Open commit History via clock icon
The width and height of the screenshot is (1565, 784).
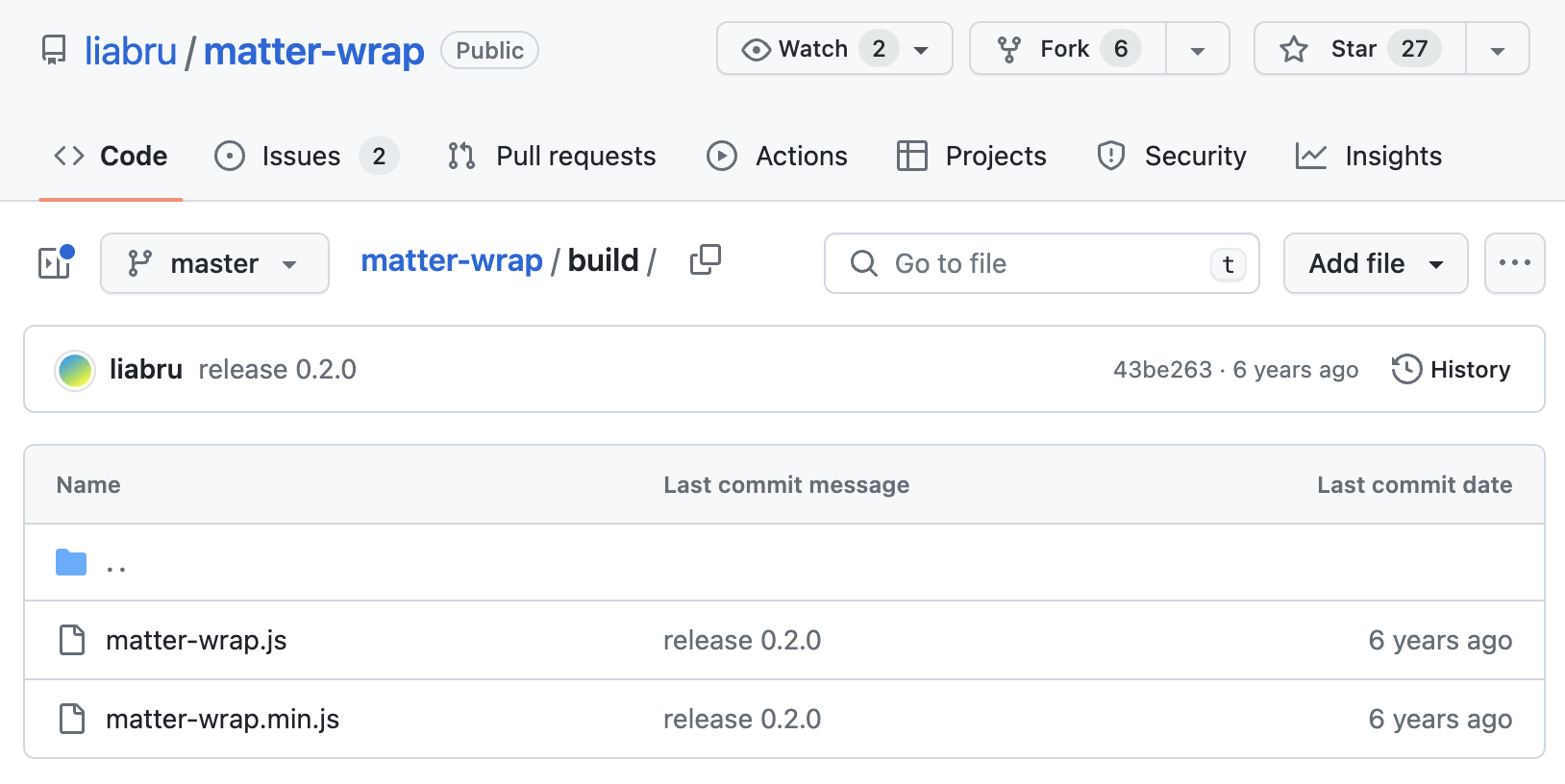pos(1406,370)
